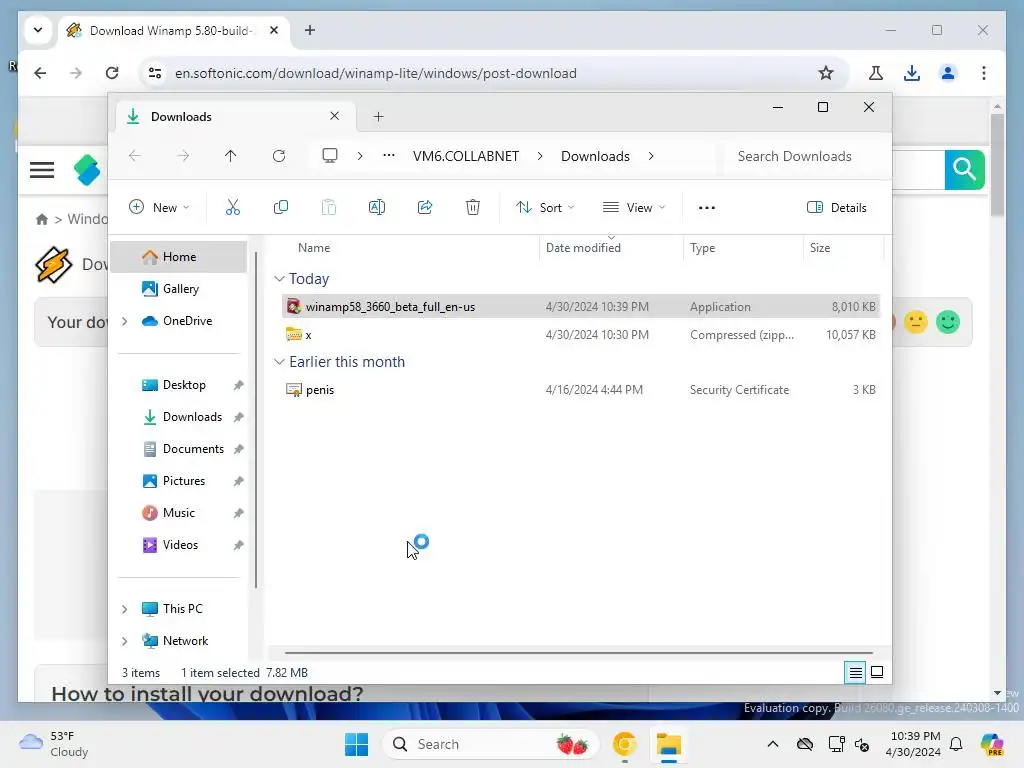Open the New dropdown menu
This screenshot has width=1024, height=768.
(159, 208)
